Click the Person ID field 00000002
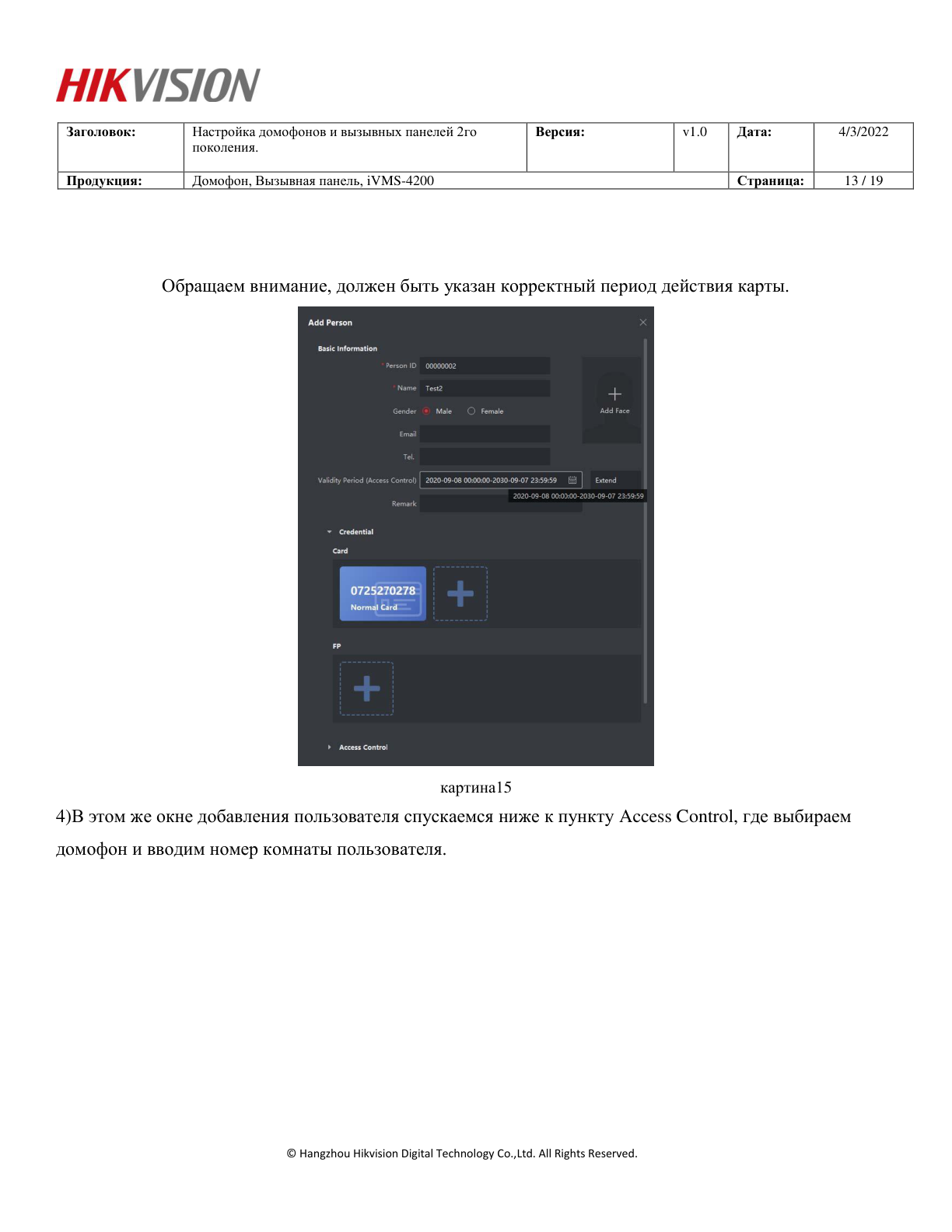The height and width of the screenshot is (1232, 952). (485, 366)
